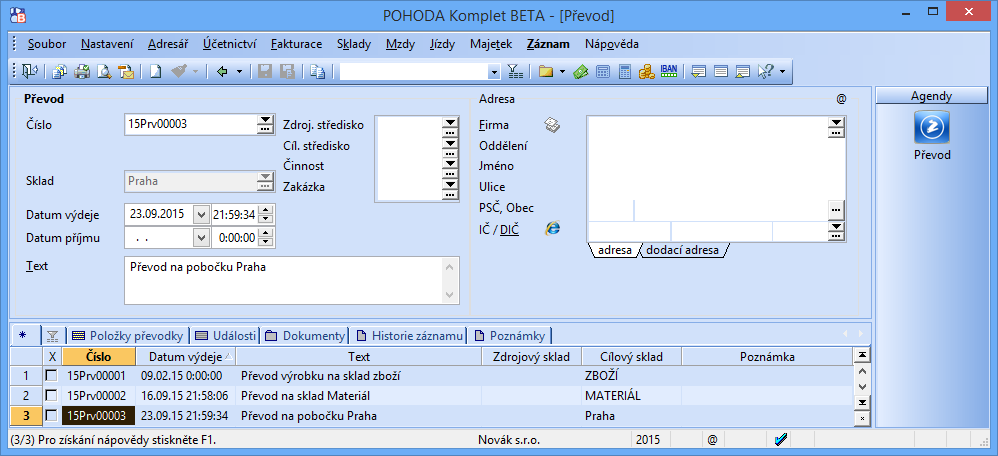The width and height of the screenshot is (998, 456).
Task: Open print preview magnifier icon
Action: pyautogui.click(x=104, y=72)
